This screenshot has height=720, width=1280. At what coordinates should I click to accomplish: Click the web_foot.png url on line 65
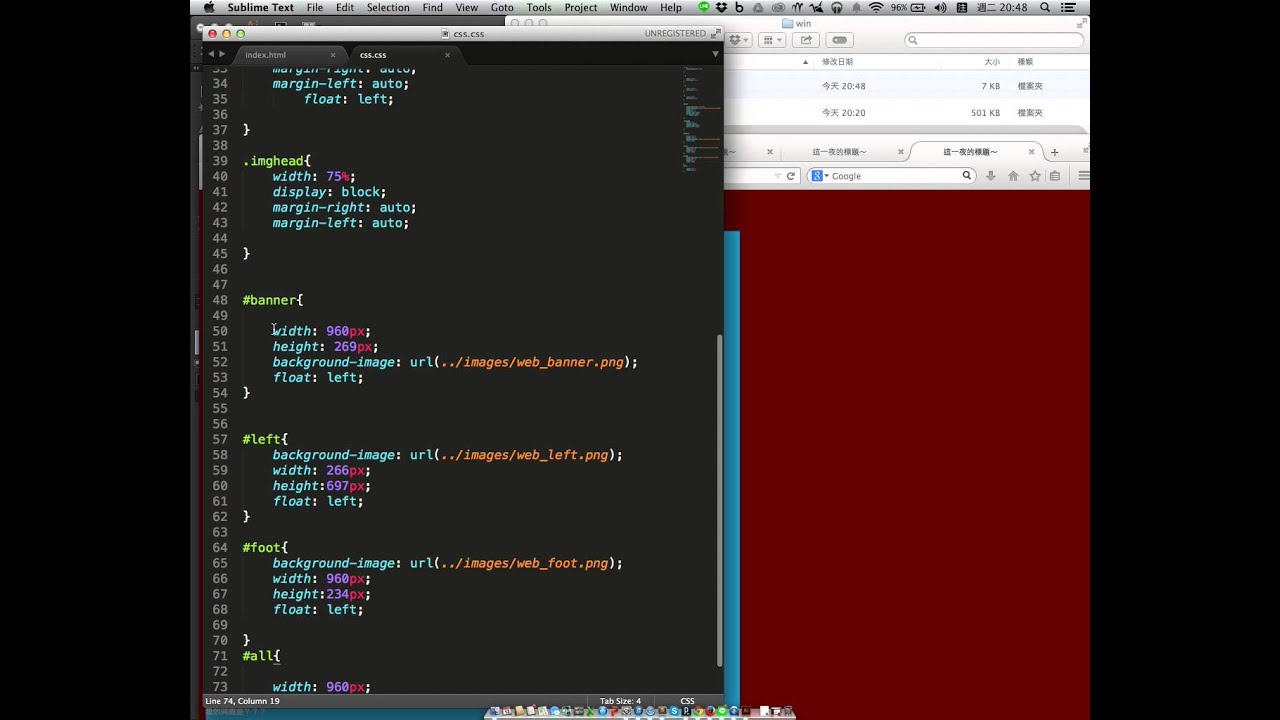pyautogui.click(x=524, y=563)
